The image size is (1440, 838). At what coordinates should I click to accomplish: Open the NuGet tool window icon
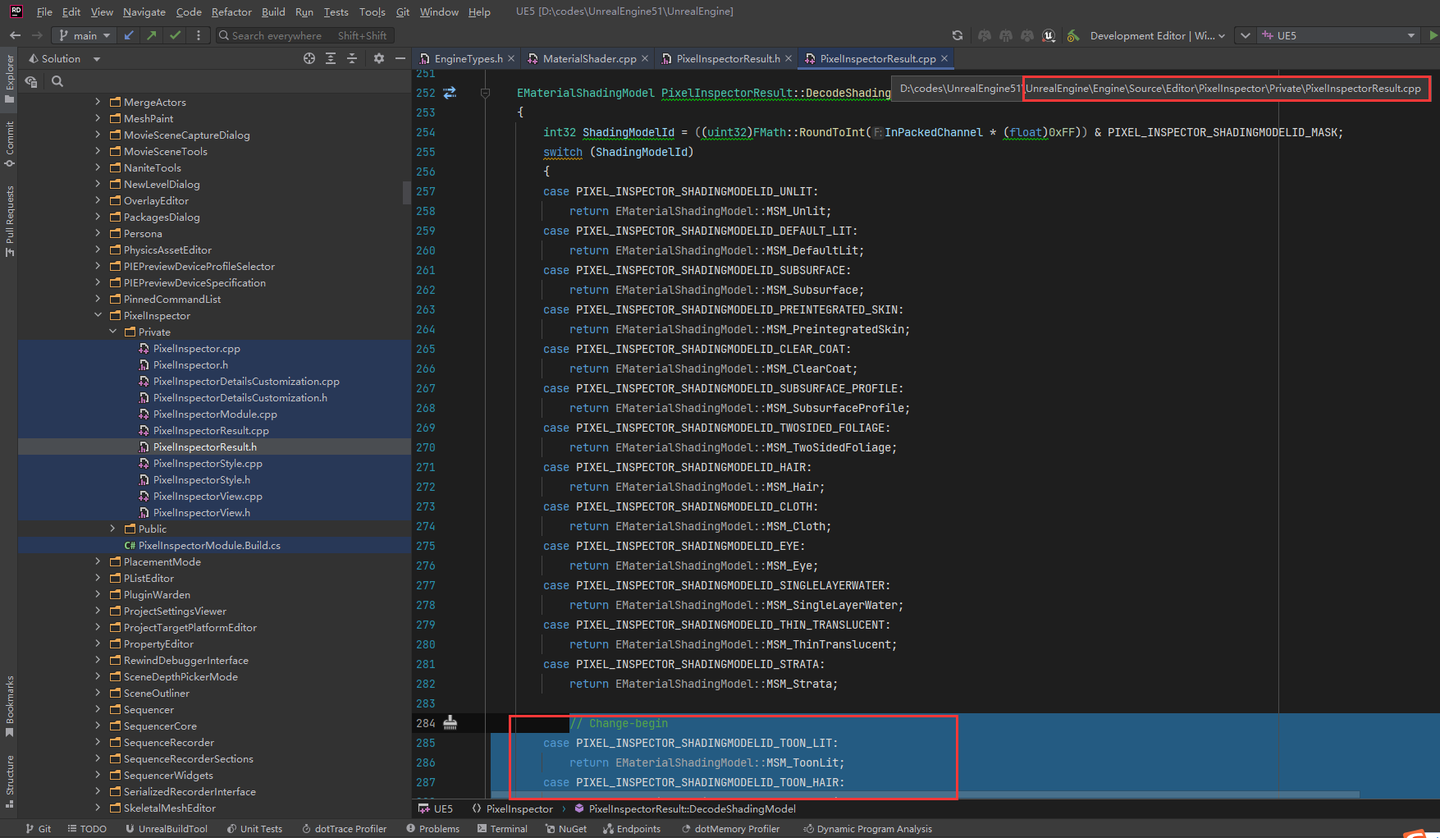point(565,828)
